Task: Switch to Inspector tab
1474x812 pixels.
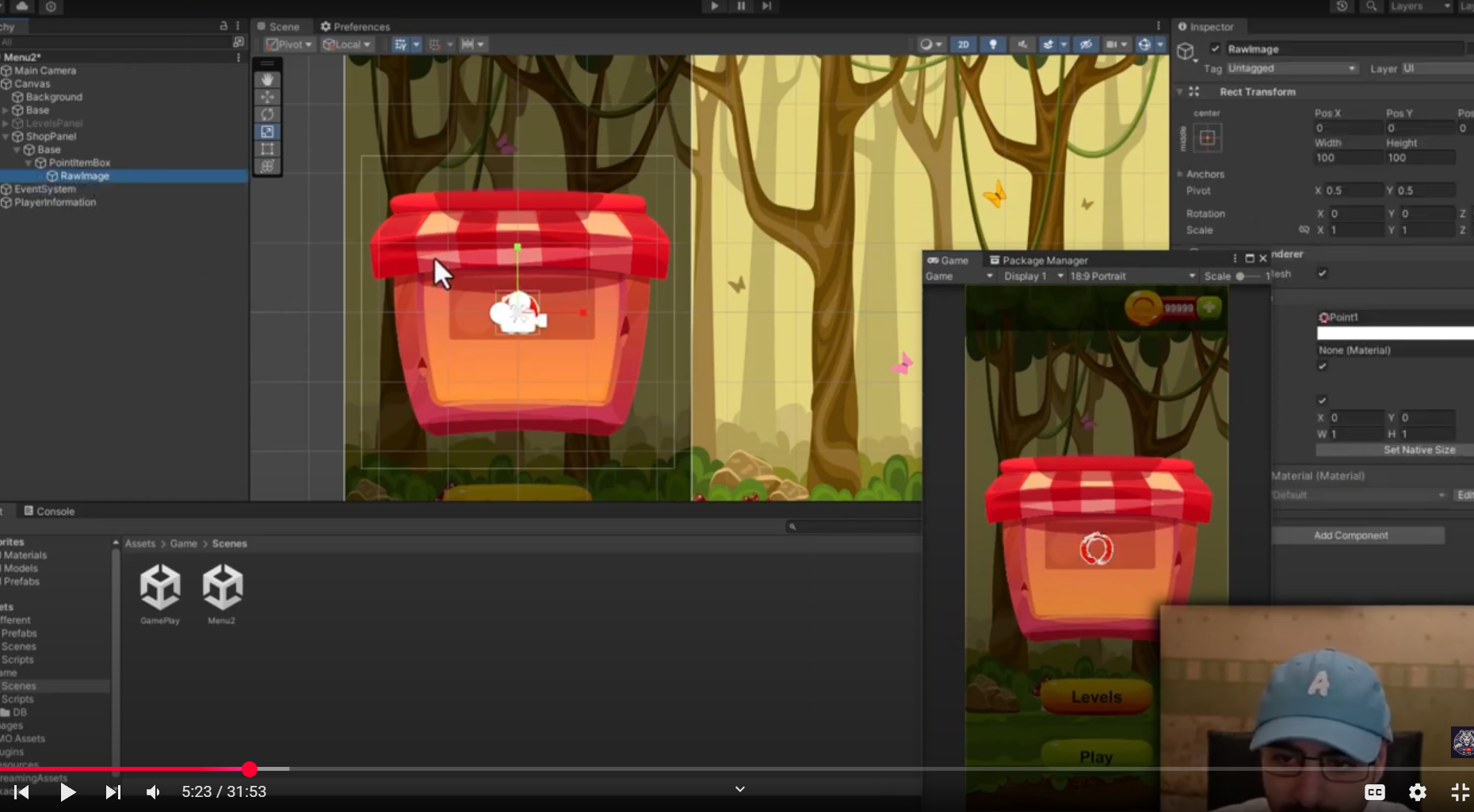Action: (x=1206, y=27)
